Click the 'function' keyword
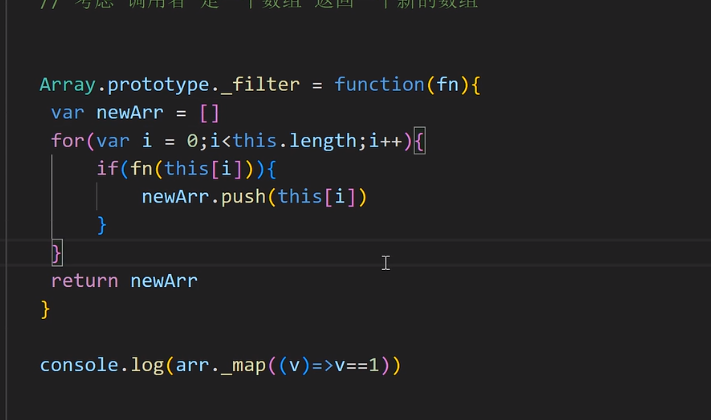Screen dimensions: 711x420 tap(380, 85)
